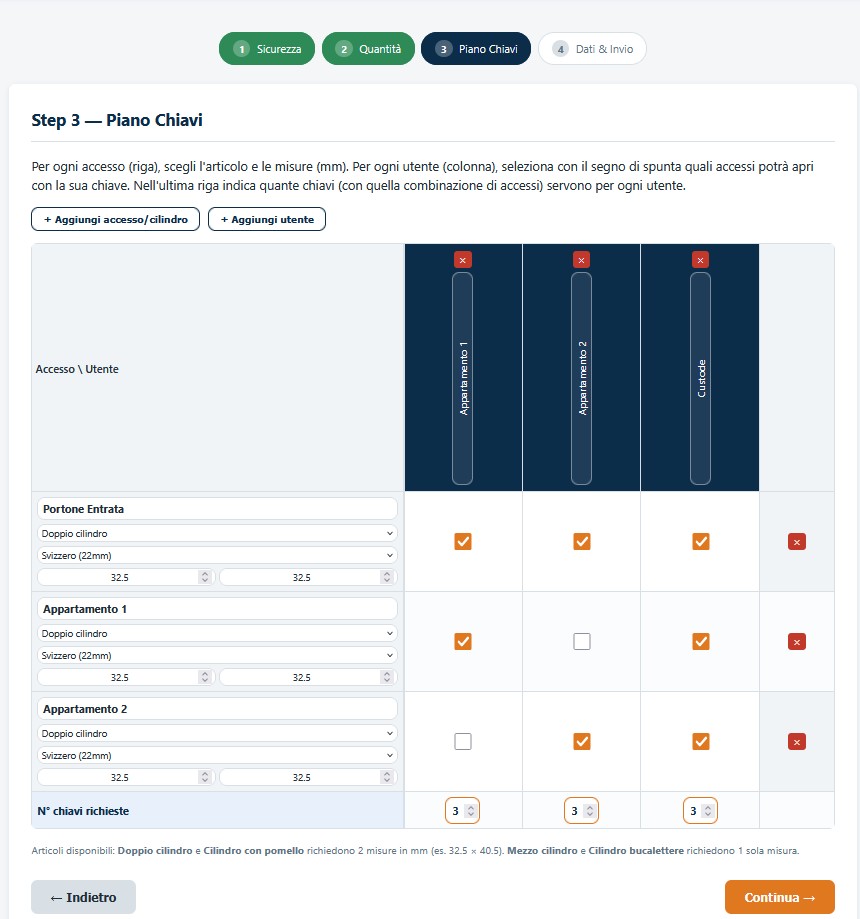Delete the Appartamento 1 access row
Viewport: 860px width, 919px height.
coord(797,642)
